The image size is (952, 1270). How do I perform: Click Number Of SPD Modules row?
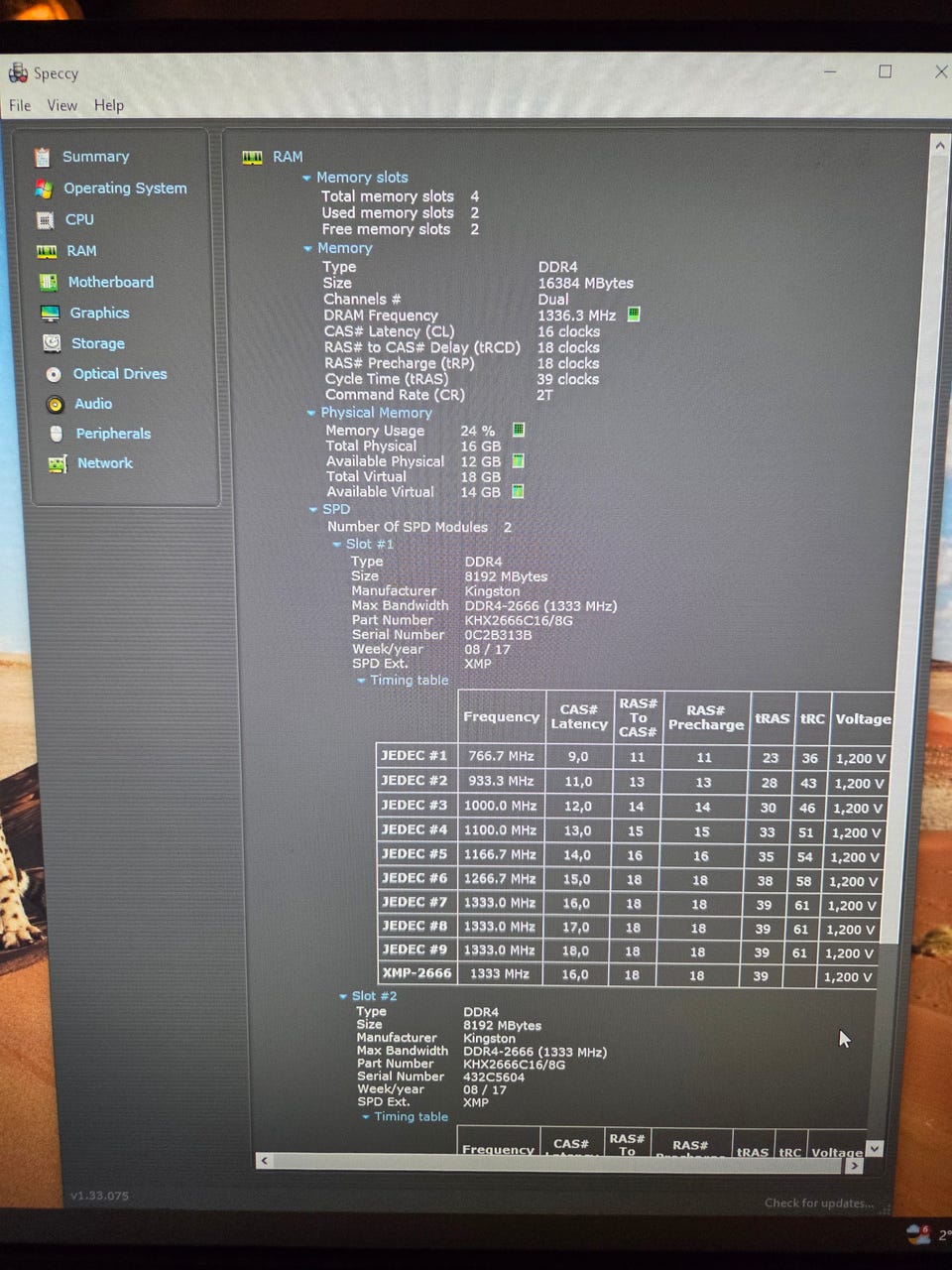[x=419, y=528]
